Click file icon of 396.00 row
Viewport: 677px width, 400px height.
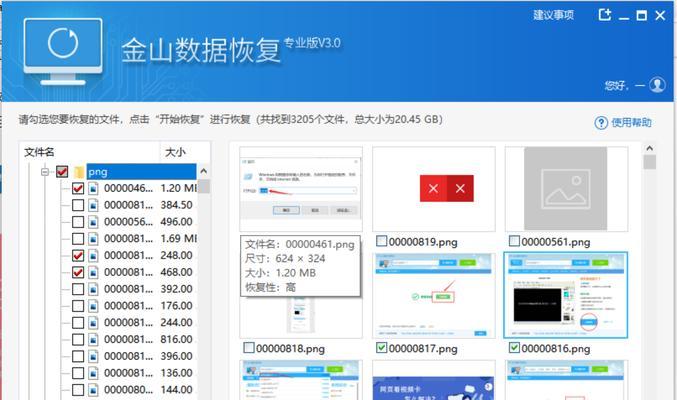pos(93,356)
